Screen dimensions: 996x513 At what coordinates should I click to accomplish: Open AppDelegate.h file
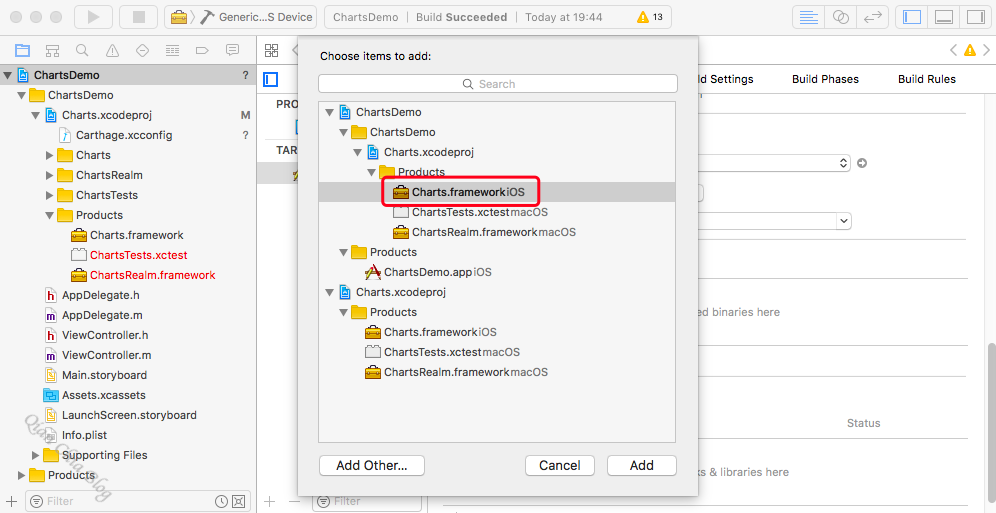[x=100, y=295]
